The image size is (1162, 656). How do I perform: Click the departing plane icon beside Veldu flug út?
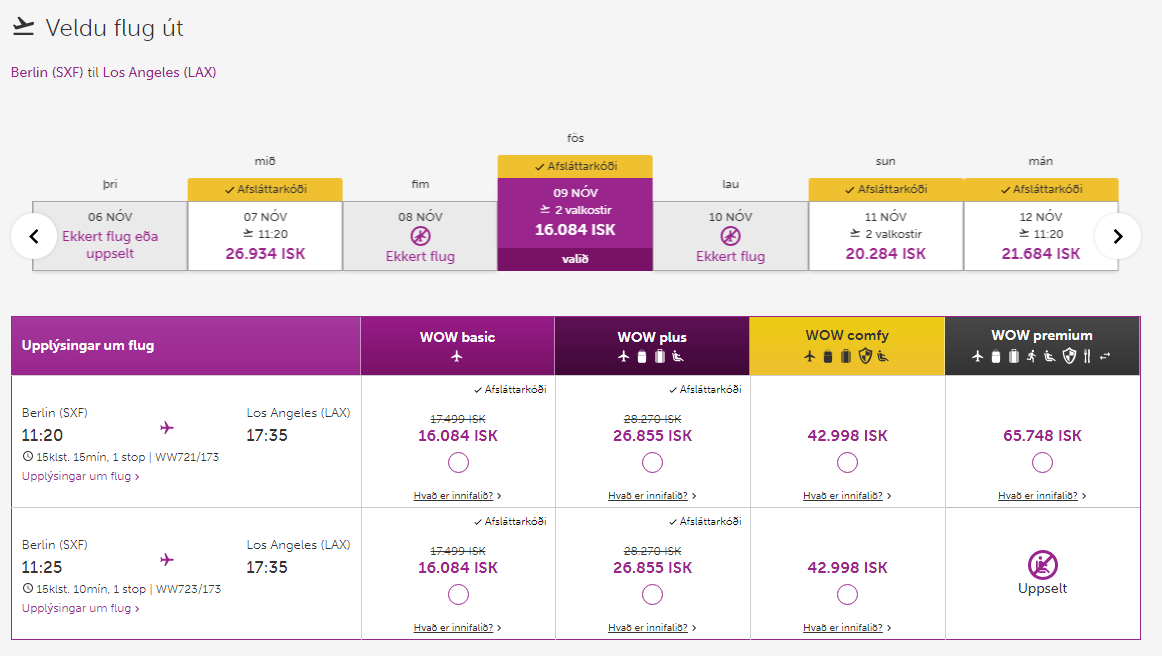[24, 28]
